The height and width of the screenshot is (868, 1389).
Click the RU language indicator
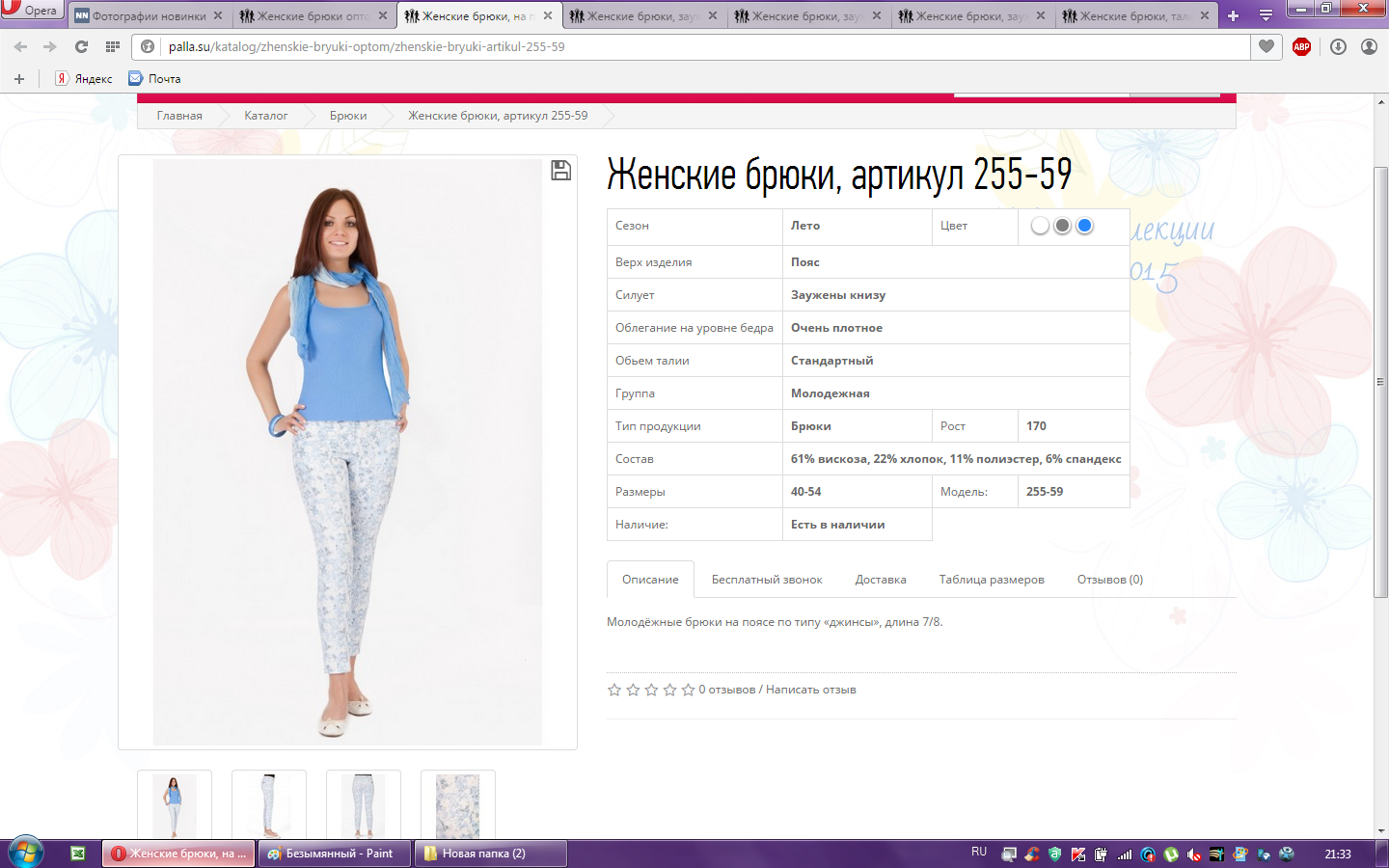979,853
